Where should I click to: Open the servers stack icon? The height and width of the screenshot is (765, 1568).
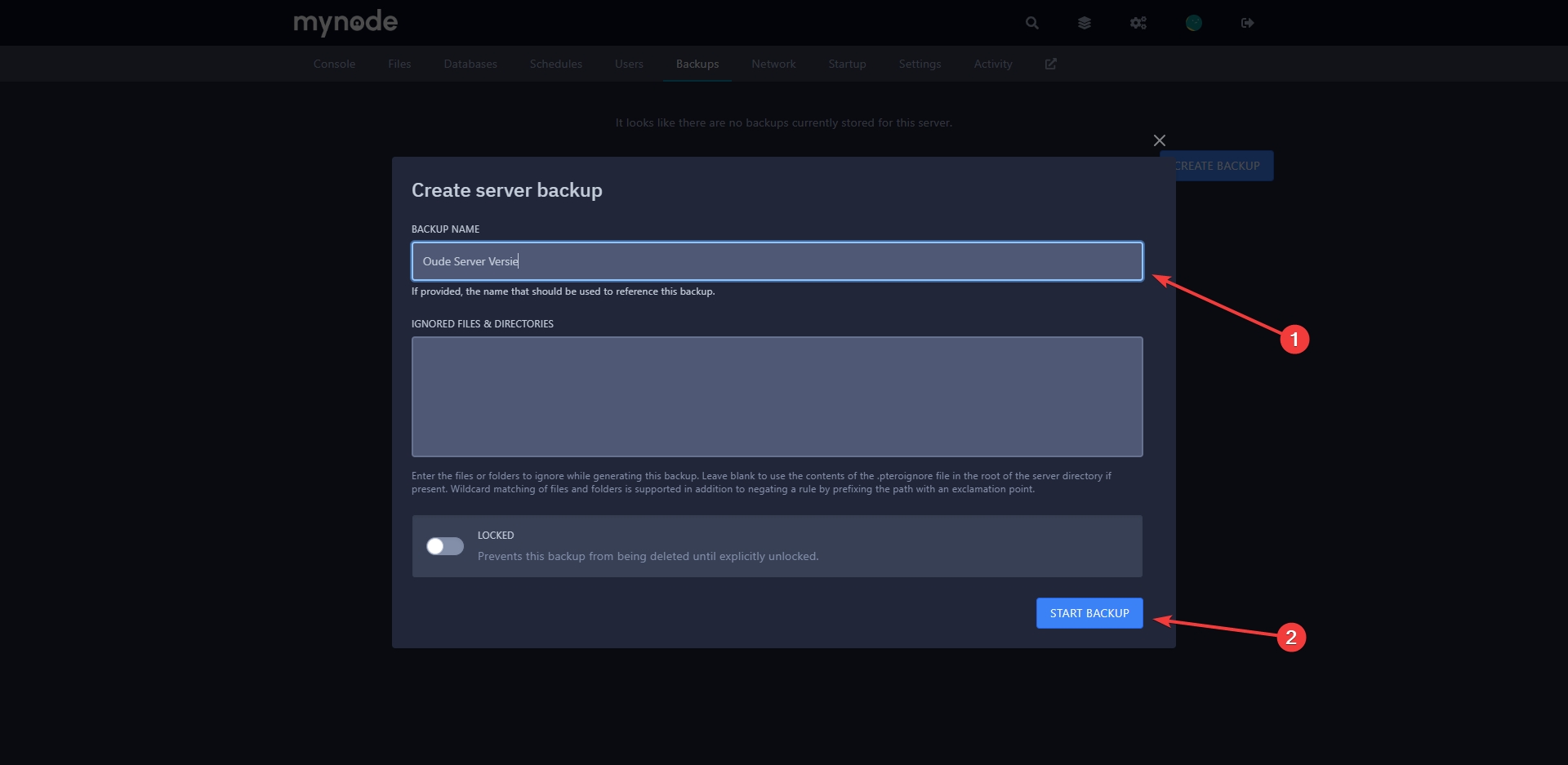tap(1085, 23)
